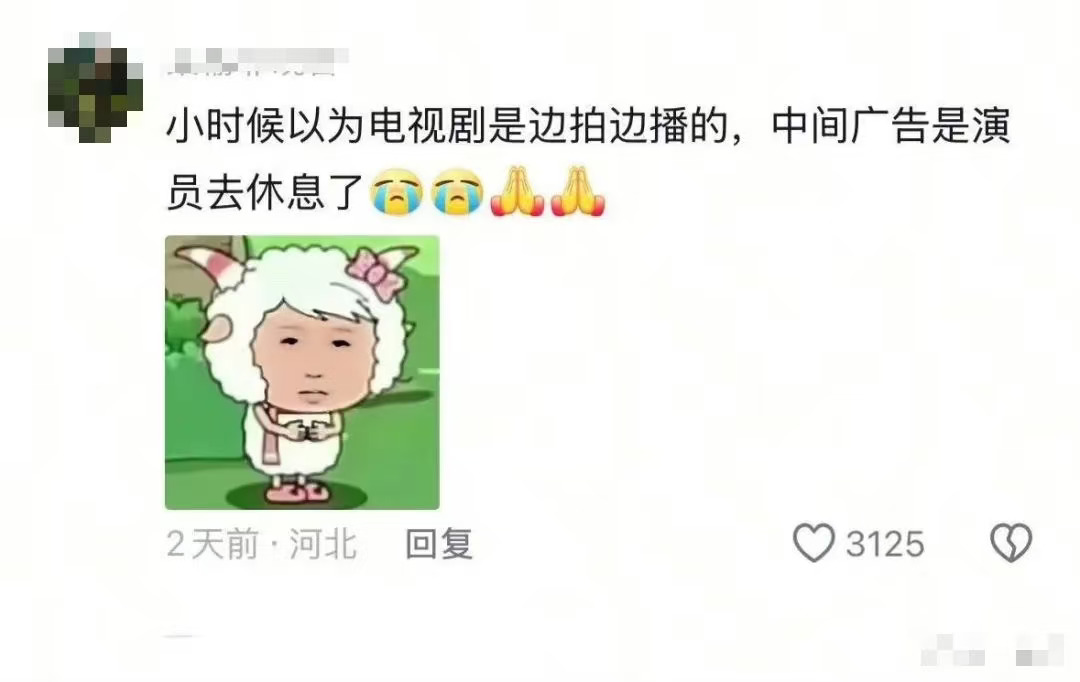Like the comment with the heart icon
Viewport: 1080px width, 682px height.
[813, 544]
